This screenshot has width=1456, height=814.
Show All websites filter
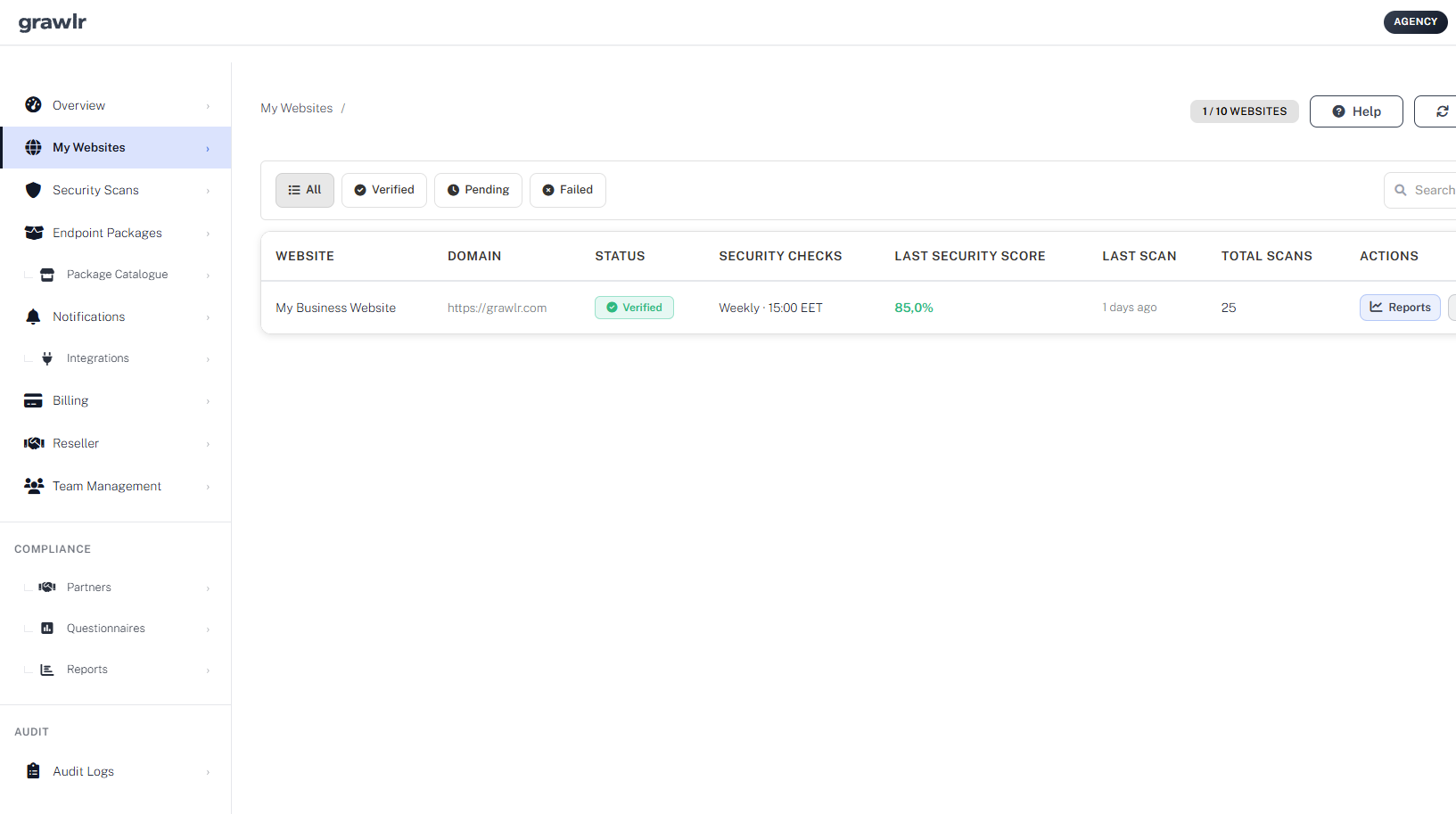tap(305, 190)
